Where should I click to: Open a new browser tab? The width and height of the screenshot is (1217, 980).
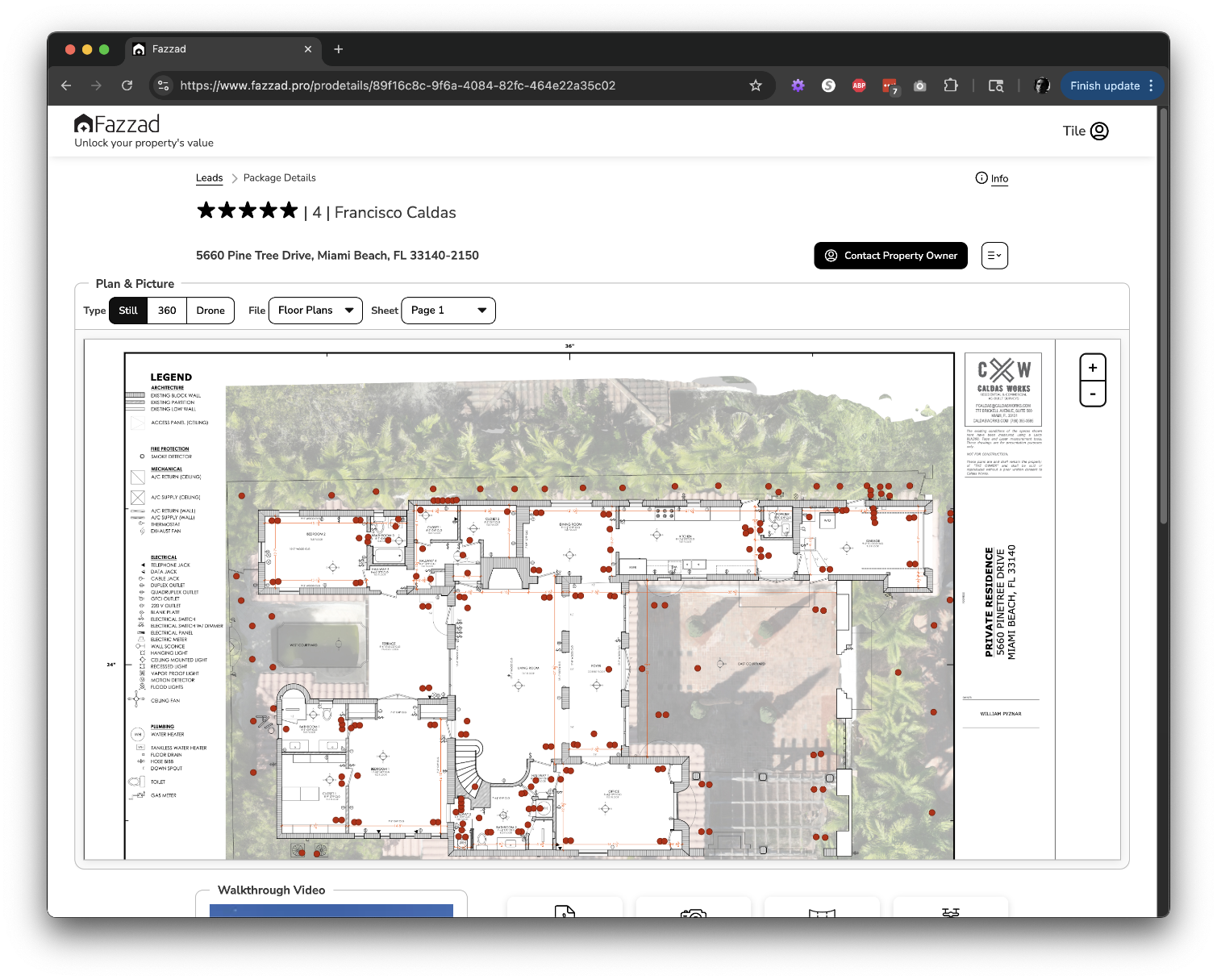click(x=339, y=49)
